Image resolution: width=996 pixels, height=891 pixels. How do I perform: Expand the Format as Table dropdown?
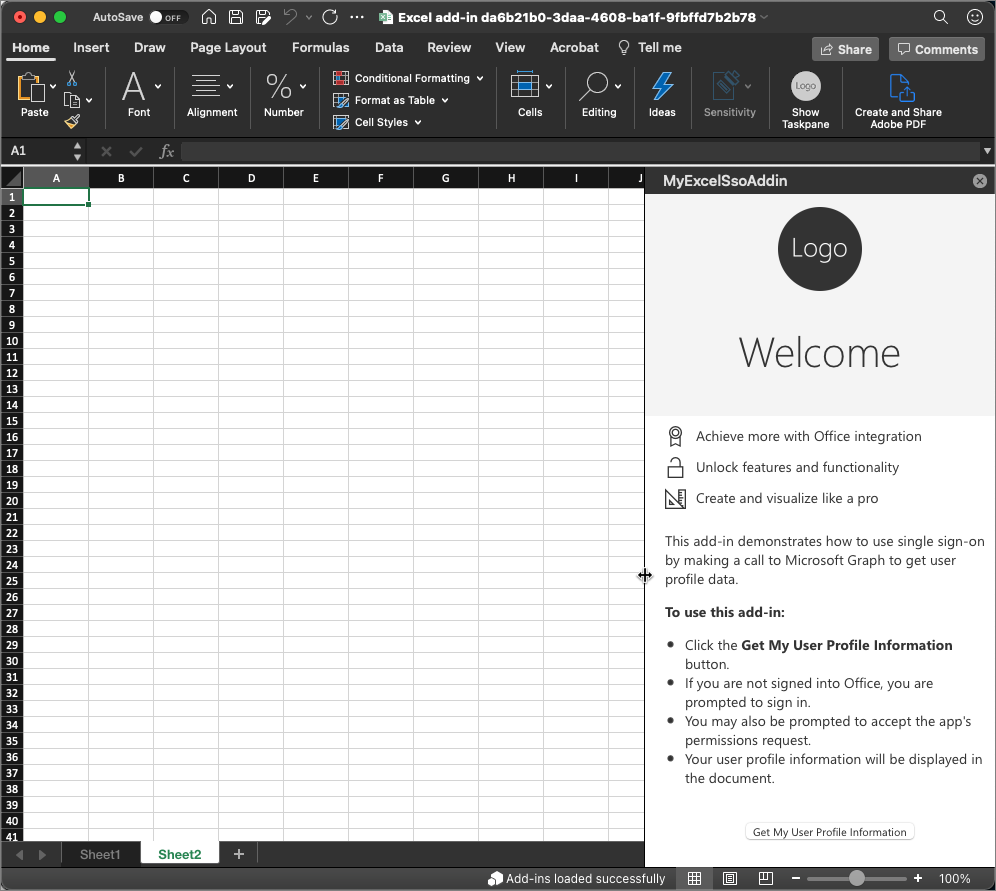coord(445,100)
